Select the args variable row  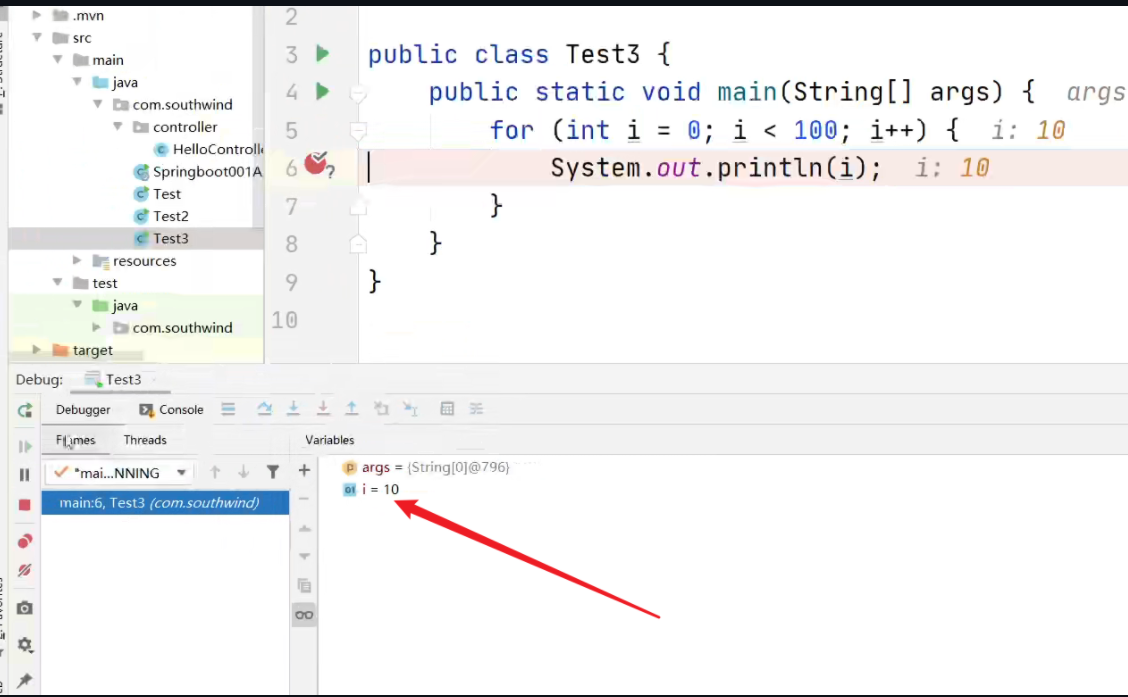(x=426, y=468)
